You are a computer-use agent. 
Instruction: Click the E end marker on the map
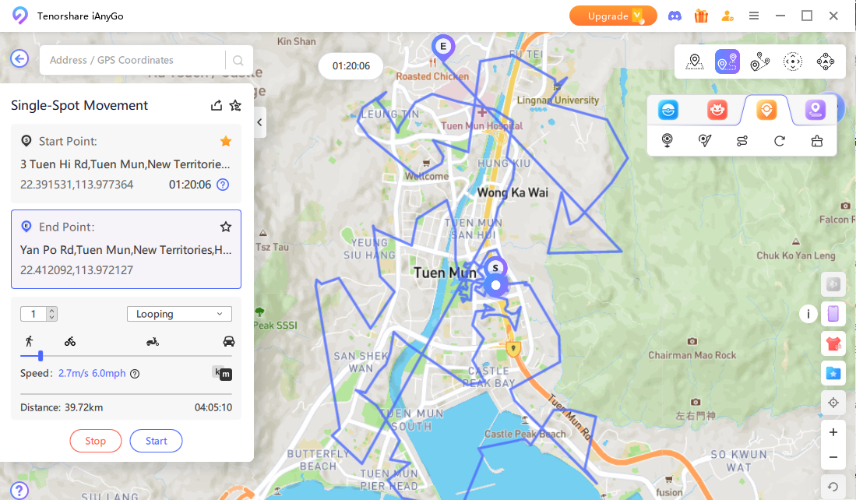443,47
